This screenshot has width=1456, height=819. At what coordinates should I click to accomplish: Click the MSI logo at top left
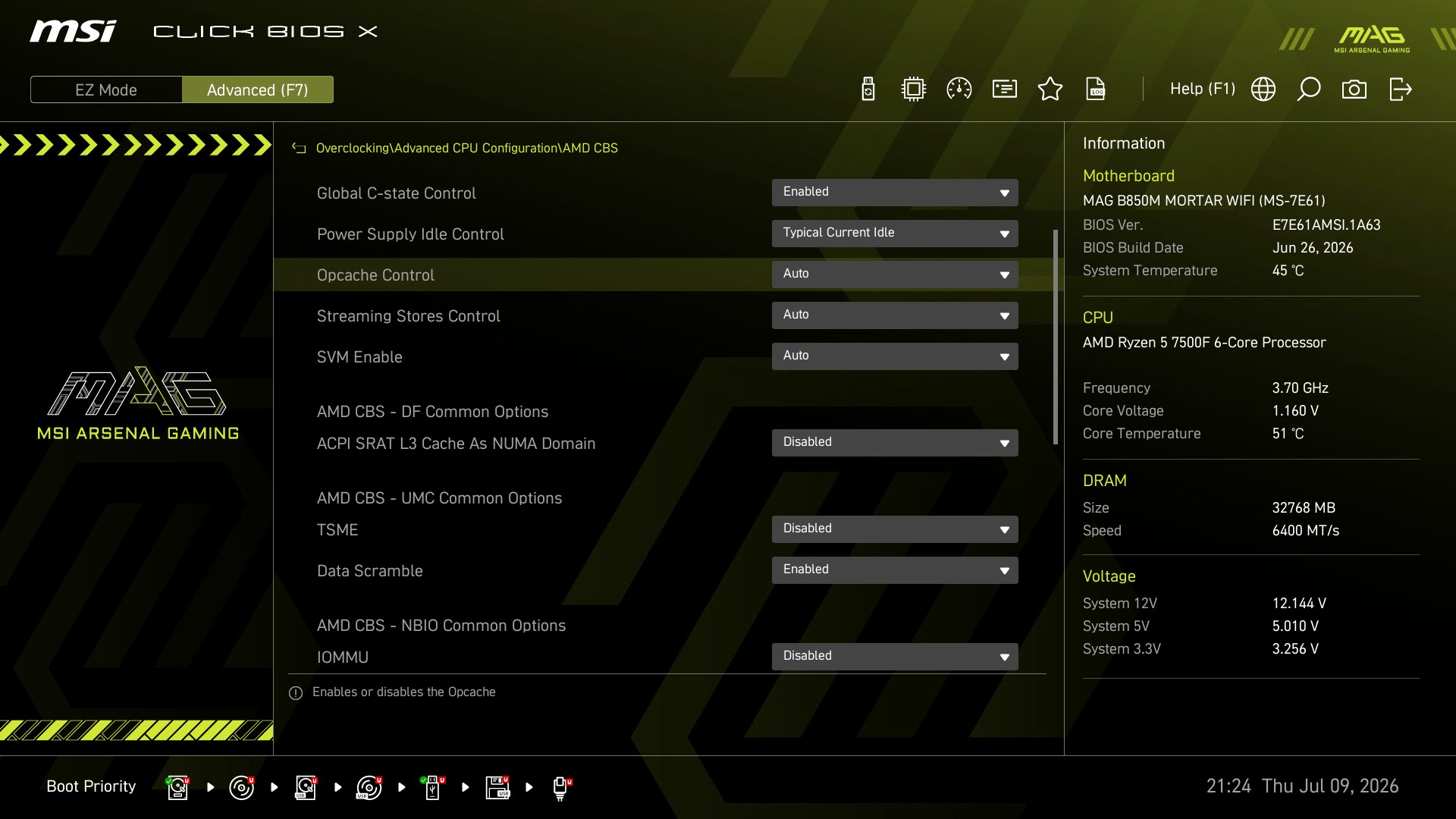[x=73, y=31]
